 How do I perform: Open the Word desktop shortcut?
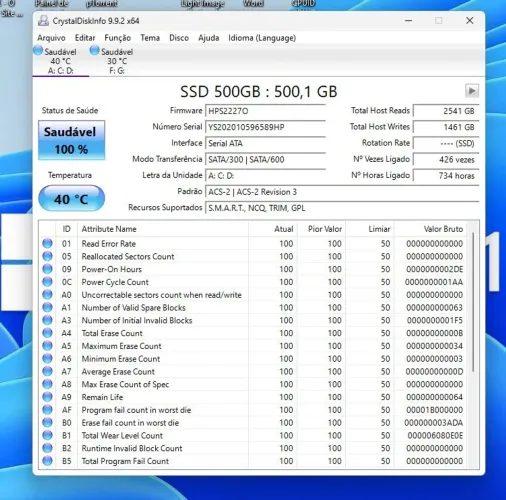tap(254, 4)
